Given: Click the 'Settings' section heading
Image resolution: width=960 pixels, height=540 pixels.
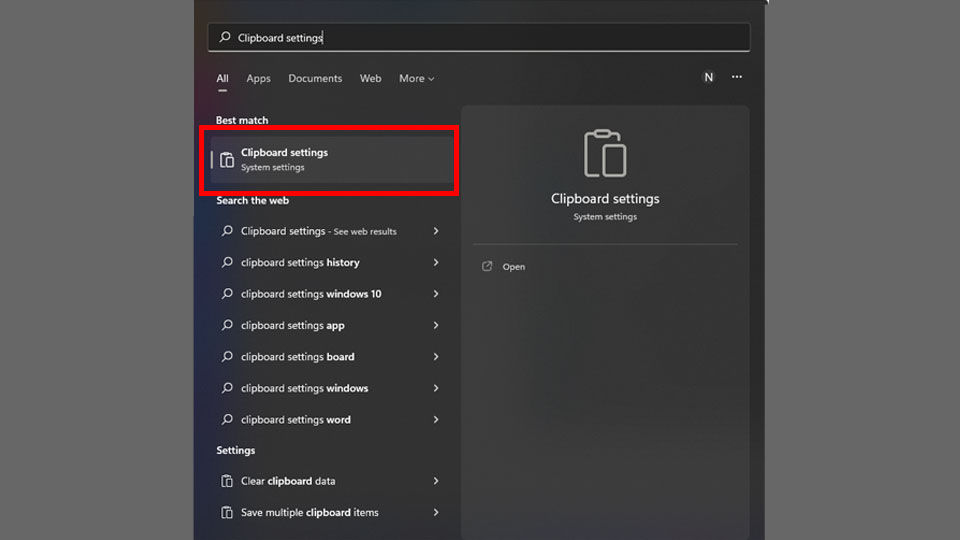Looking at the screenshot, I should click(x=236, y=450).
